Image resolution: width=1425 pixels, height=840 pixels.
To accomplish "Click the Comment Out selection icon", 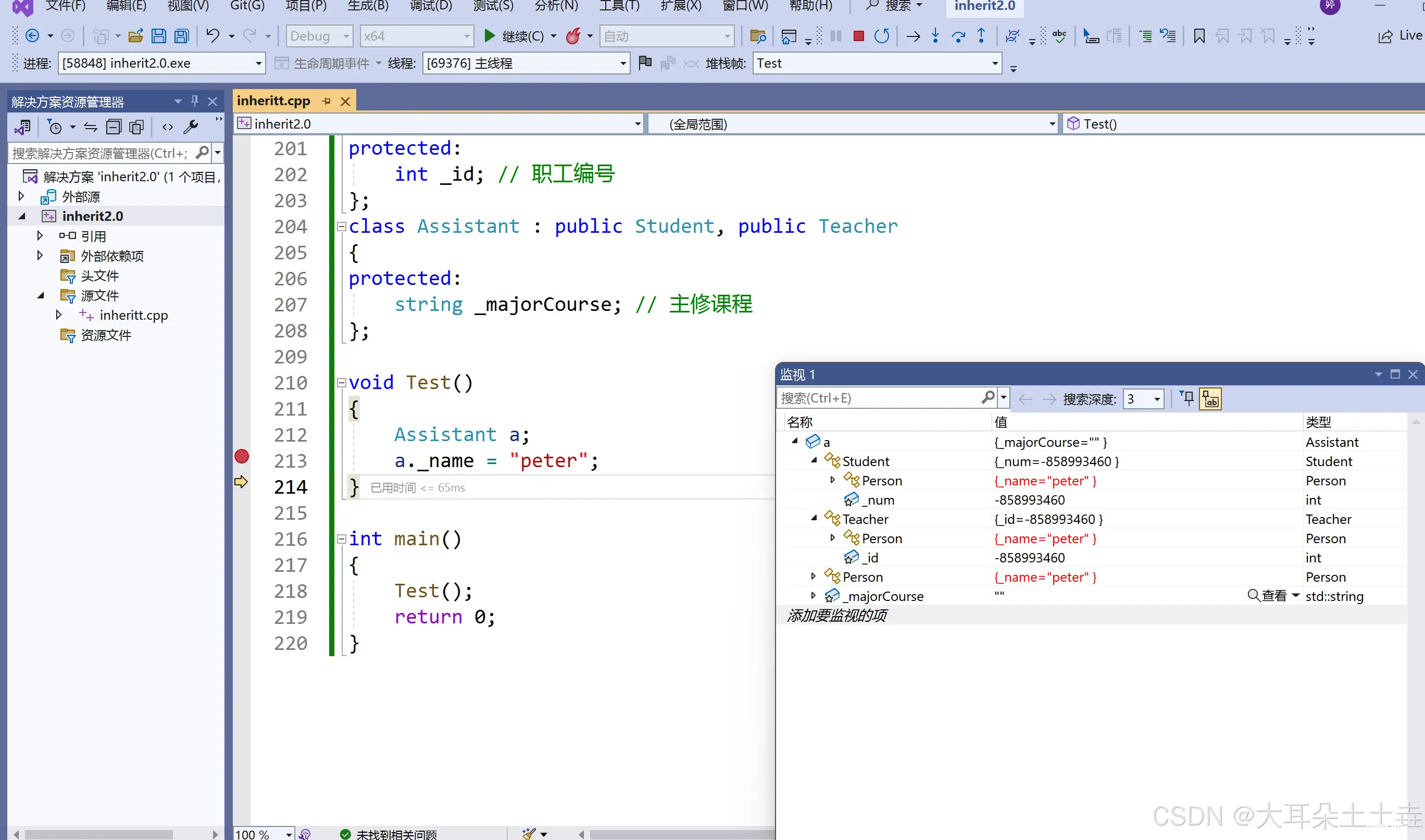I will pyautogui.click(x=1145, y=36).
